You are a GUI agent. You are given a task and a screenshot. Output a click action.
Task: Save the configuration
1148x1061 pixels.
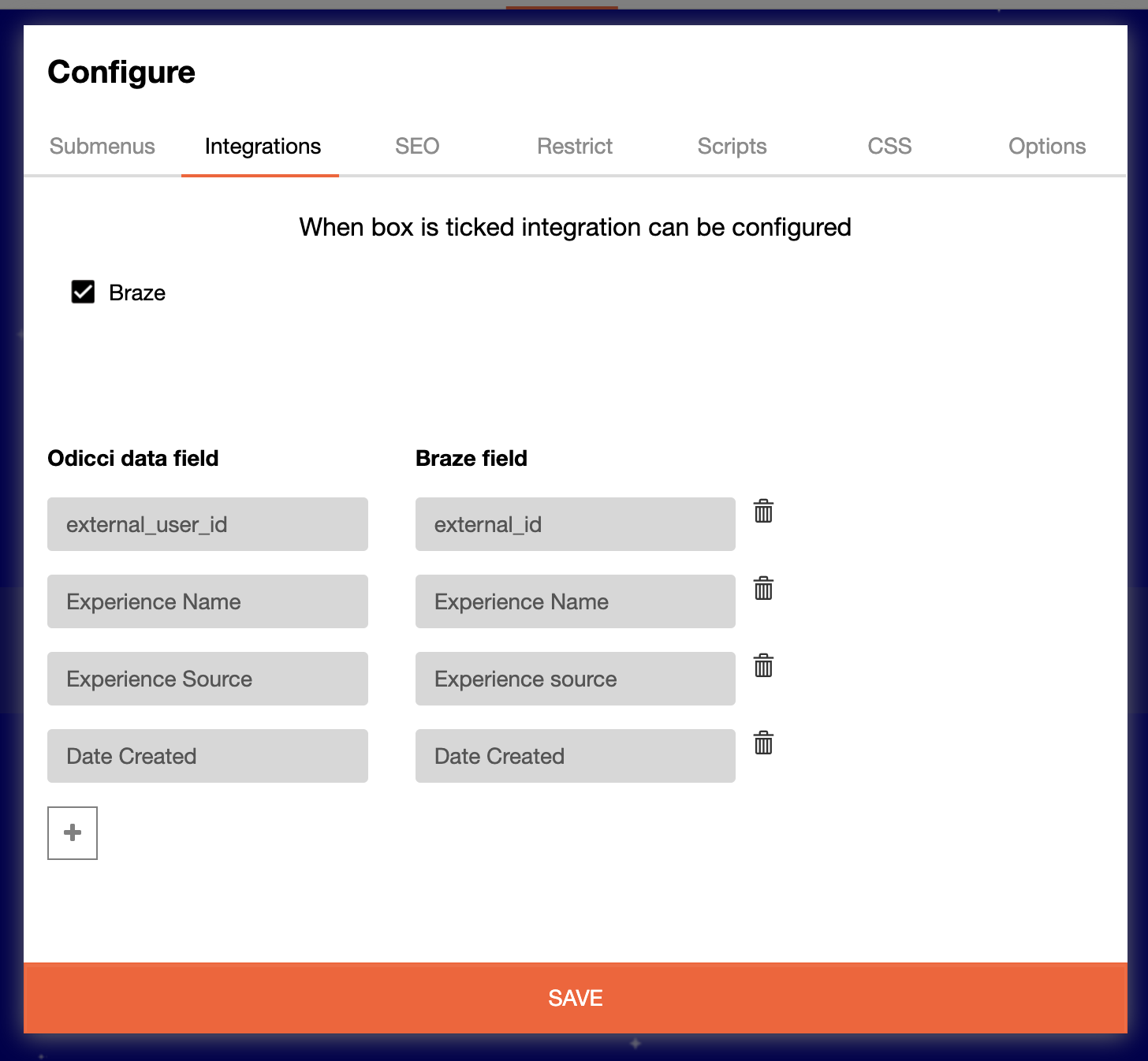576,998
